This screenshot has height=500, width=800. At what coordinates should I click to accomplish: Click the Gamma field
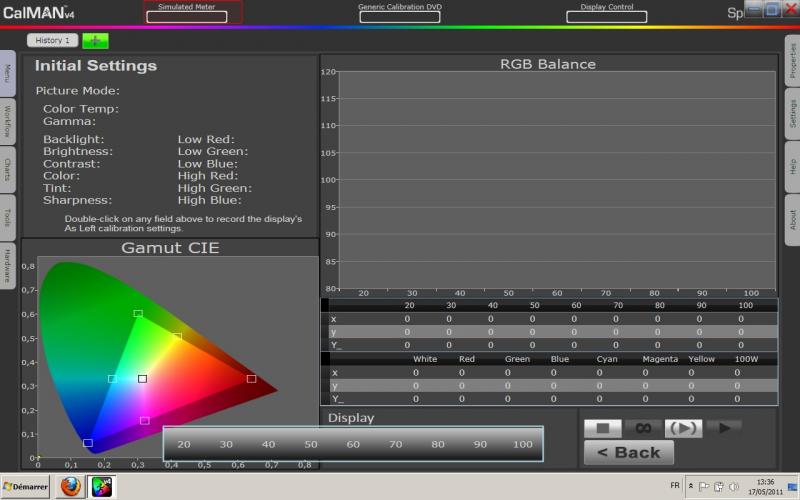(69, 121)
